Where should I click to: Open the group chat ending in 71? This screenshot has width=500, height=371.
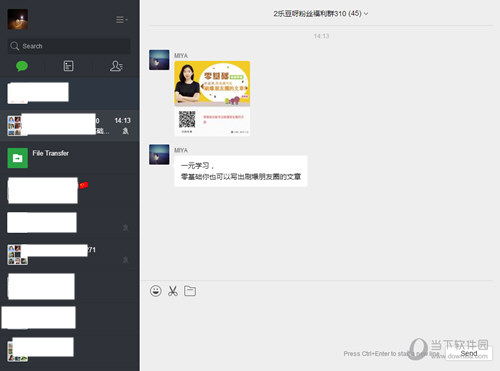coord(70,255)
